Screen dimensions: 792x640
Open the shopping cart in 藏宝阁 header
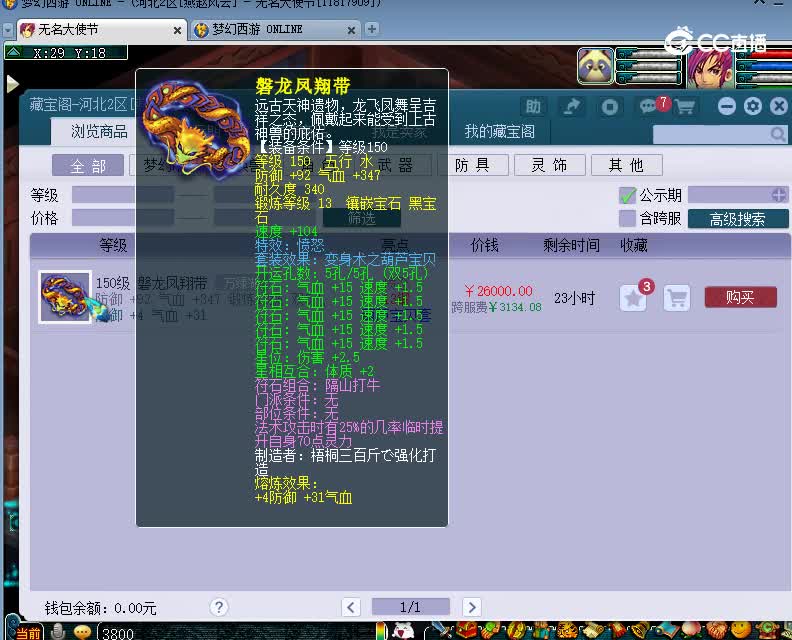684,107
